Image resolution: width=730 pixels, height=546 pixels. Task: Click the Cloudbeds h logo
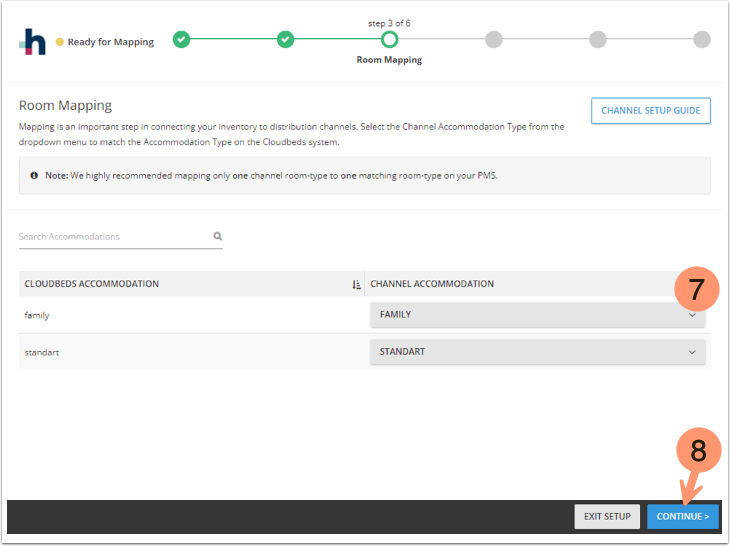pyautogui.click(x=34, y=42)
